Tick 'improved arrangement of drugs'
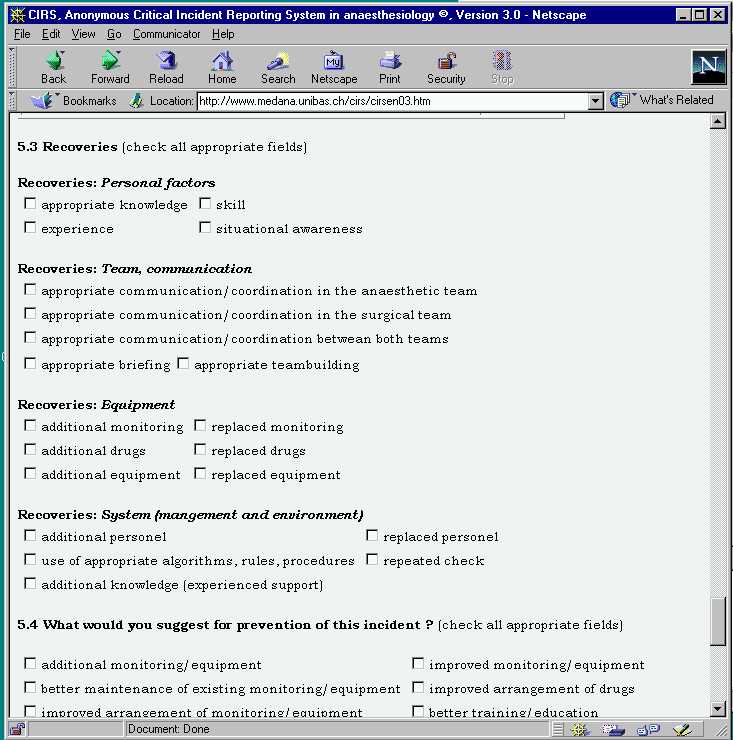Screen dimensions: 733x740 (x=418, y=688)
